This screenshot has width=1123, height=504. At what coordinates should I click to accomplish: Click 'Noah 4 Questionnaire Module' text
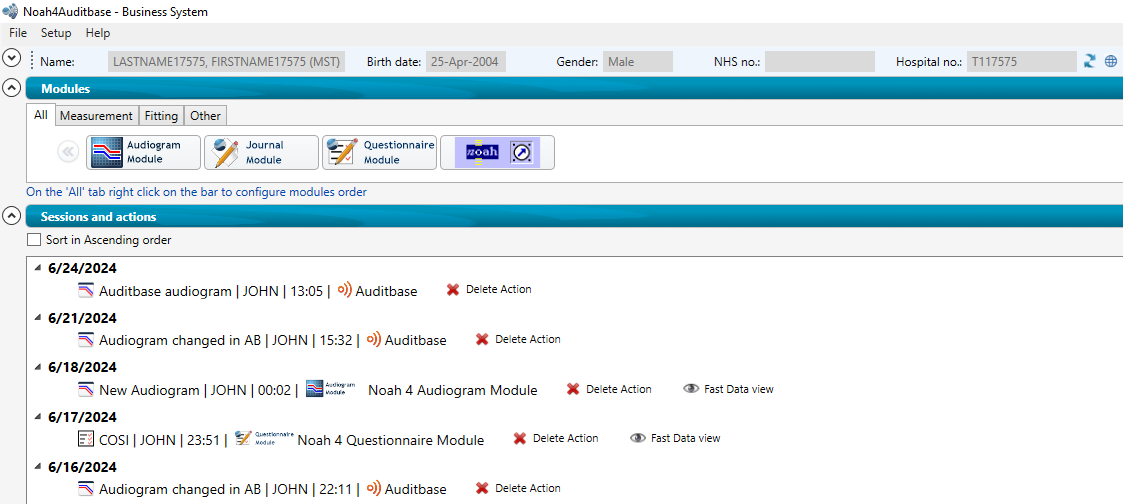tap(391, 440)
